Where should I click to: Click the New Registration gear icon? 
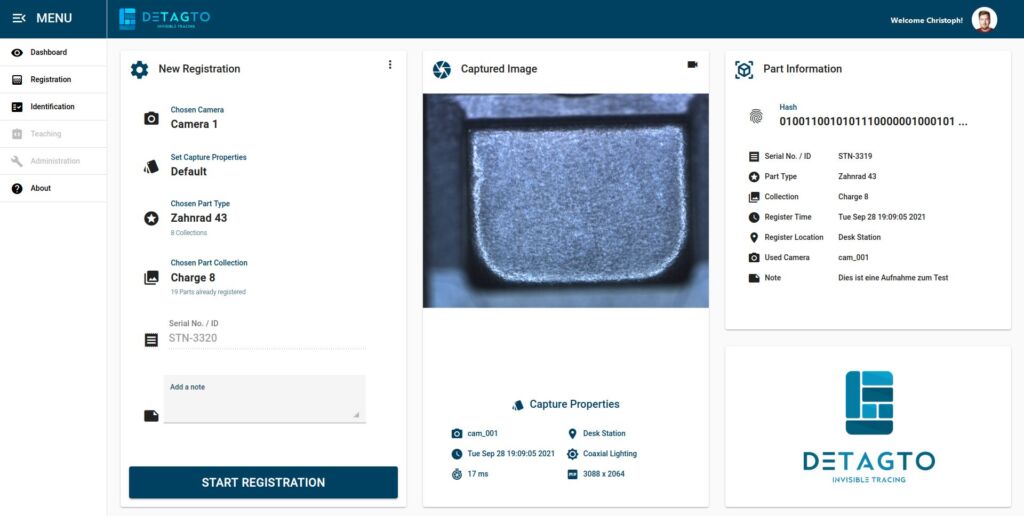[x=140, y=69]
